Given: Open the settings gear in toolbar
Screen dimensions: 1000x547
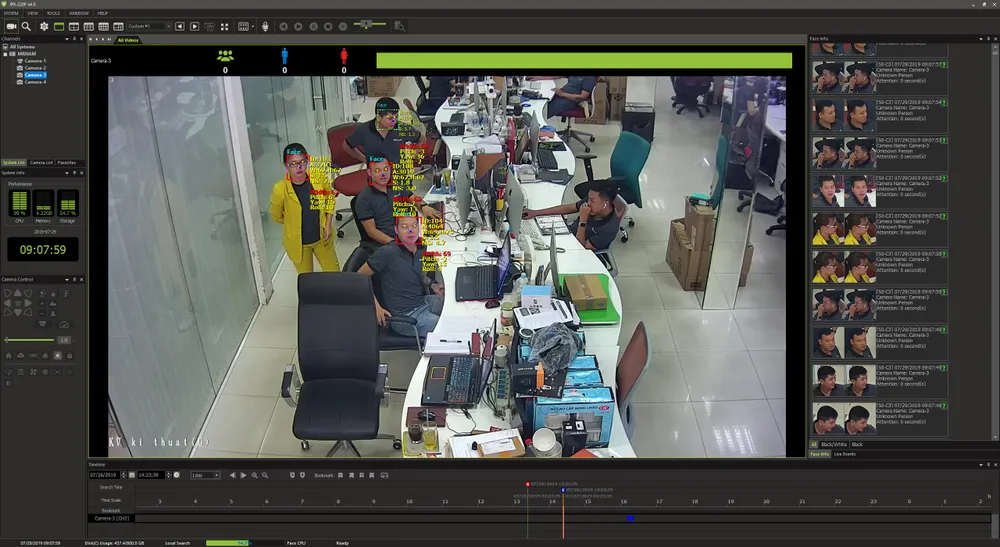Looking at the screenshot, I should 44,26.
